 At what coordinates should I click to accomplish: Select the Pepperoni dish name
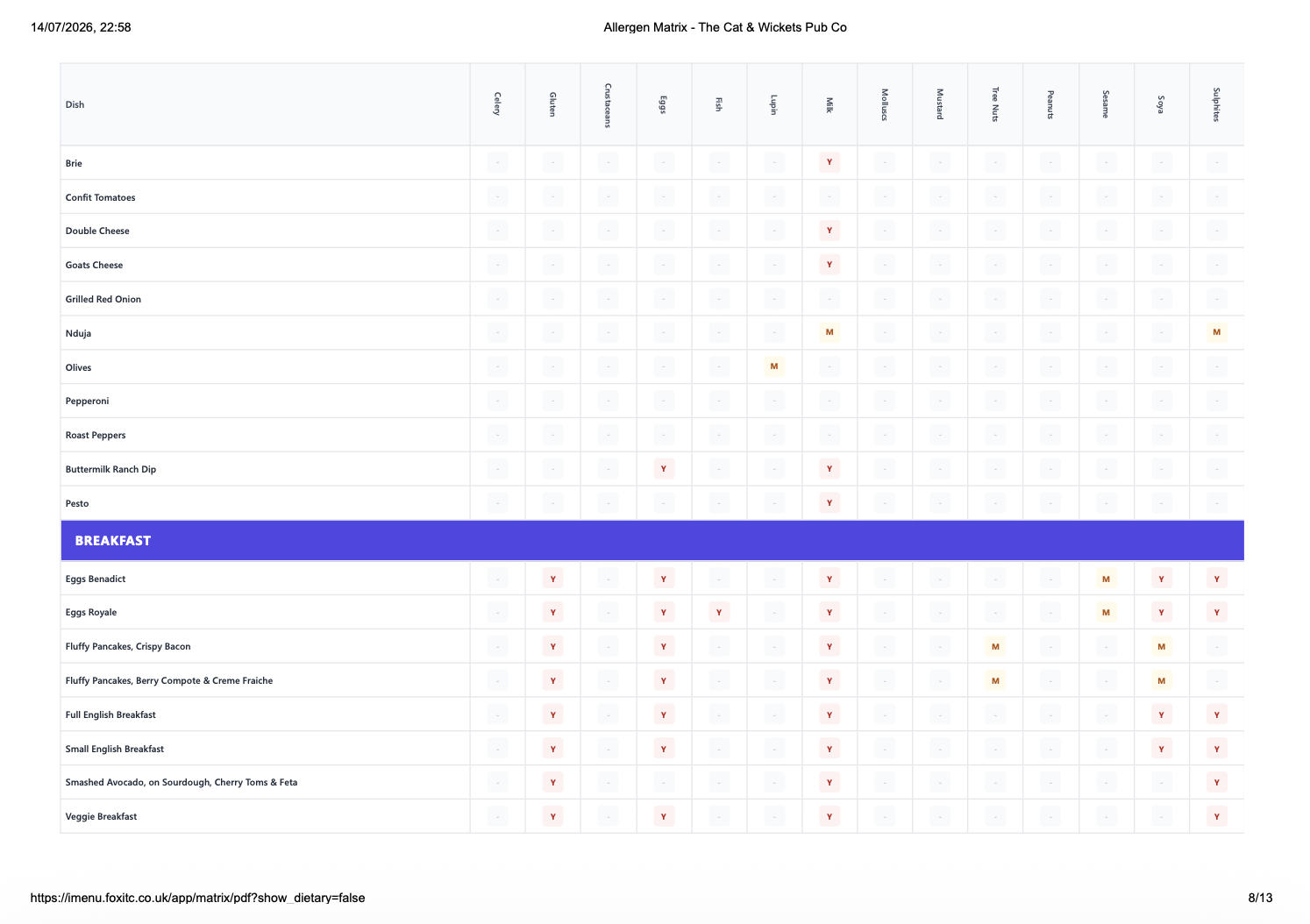[87, 401]
